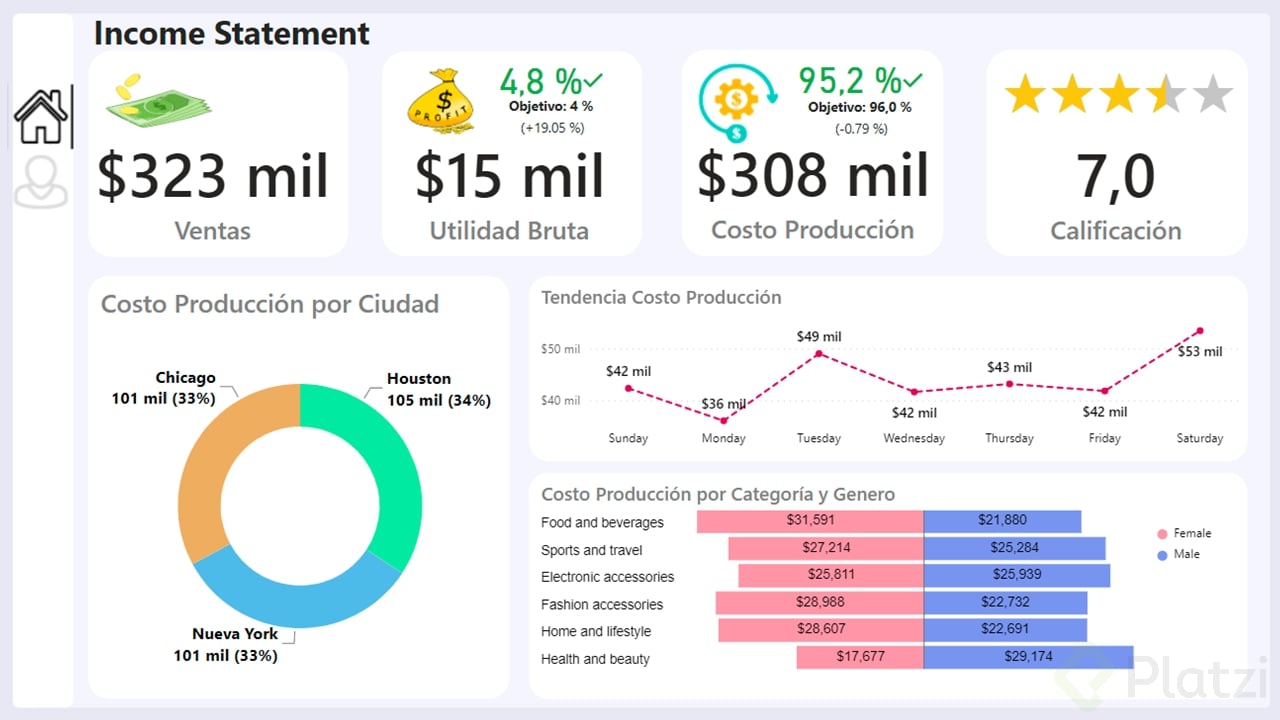Click the $15 mil Utilidad Bruta card
Image resolution: width=1280 pixels, height=720 pixels.
click(x=511, y=177)
